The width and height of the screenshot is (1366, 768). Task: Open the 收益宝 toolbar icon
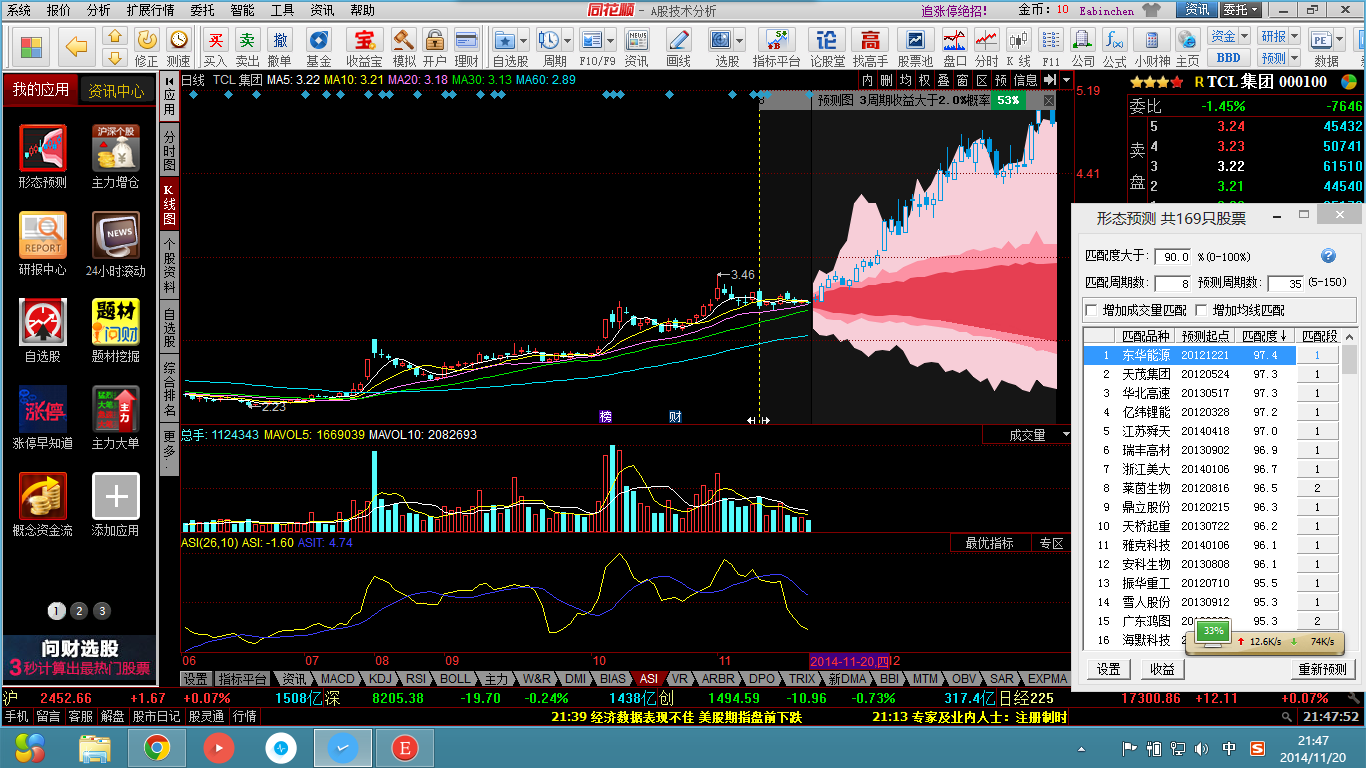pyautogui.click(x=364, y=46)
